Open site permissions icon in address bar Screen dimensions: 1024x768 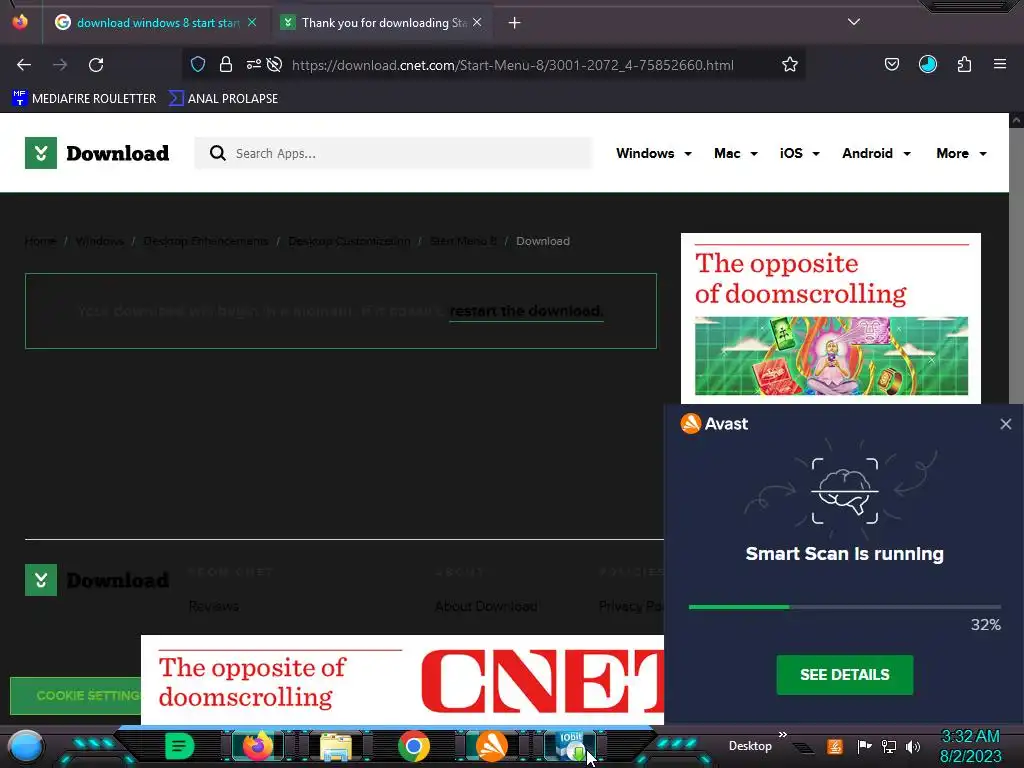[x=253, y=64]
